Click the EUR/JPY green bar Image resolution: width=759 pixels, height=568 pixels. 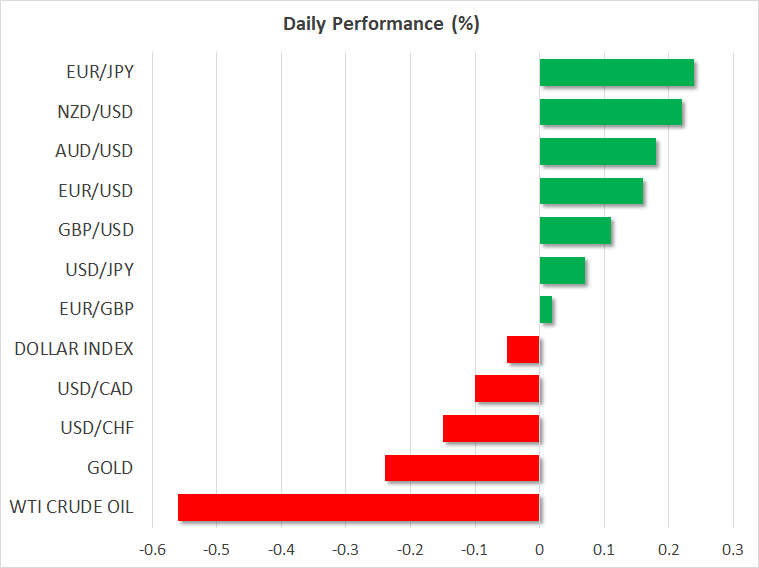(x=616, y=73)
